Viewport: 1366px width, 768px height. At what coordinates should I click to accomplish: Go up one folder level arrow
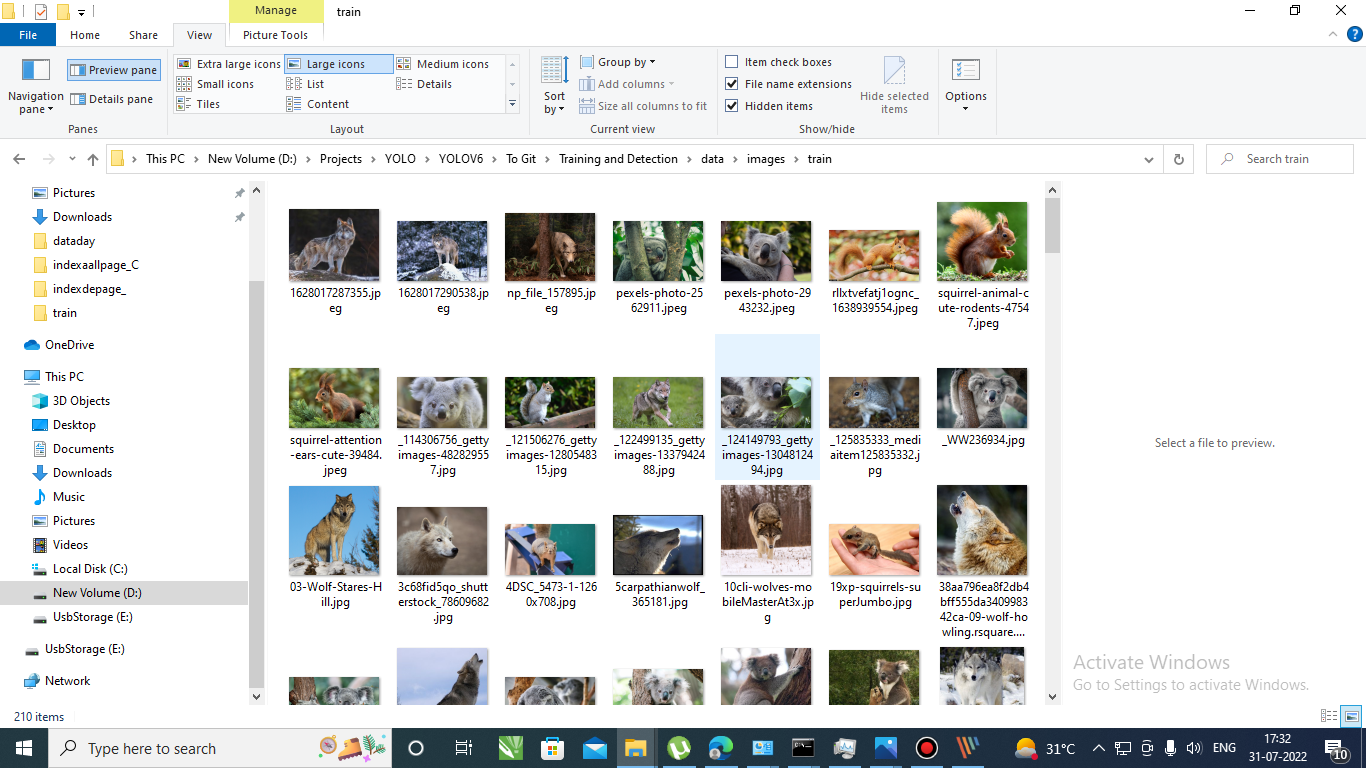[93, 159]
